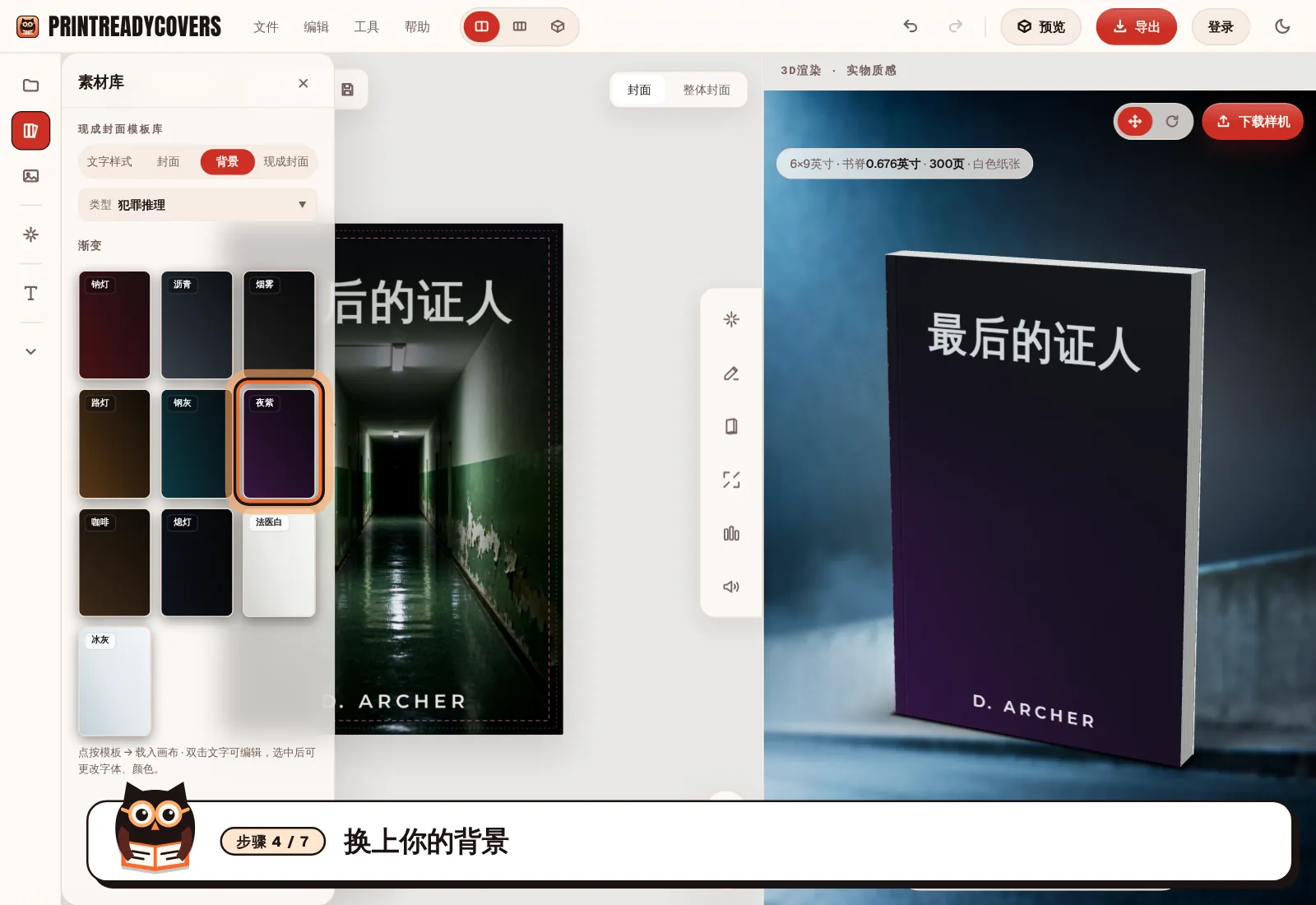Reset the 3D preview rotation
This screenshot has width=1316, height=905.
(x=1172, y=122)
